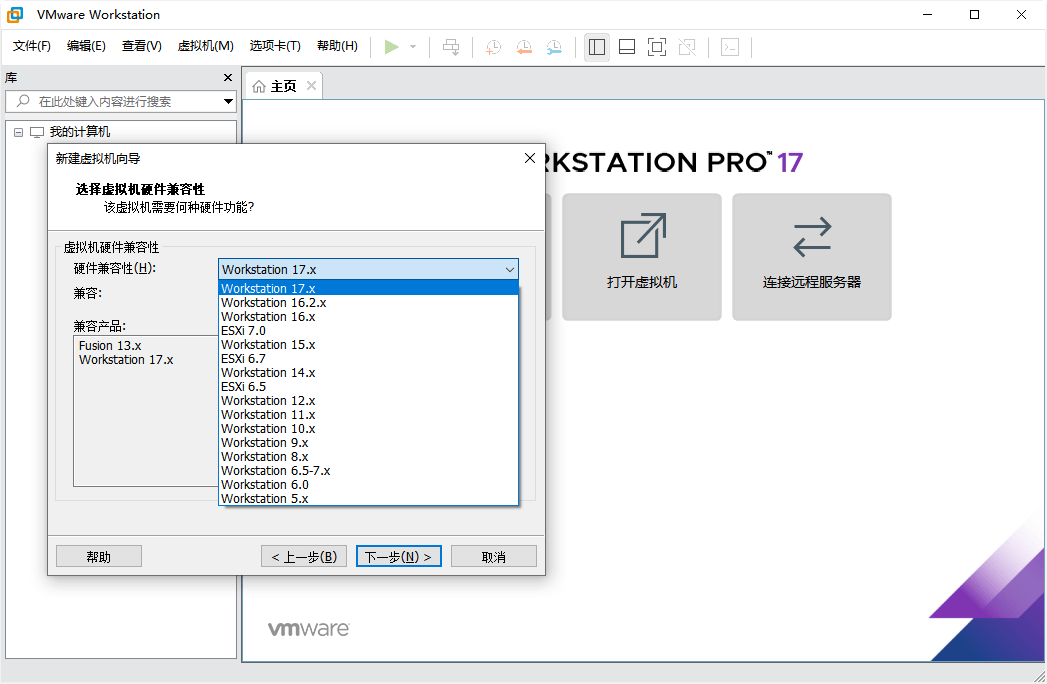Toggle the thumbnail bar view icon
The image size is (1047, 684).
click(627, 47)
